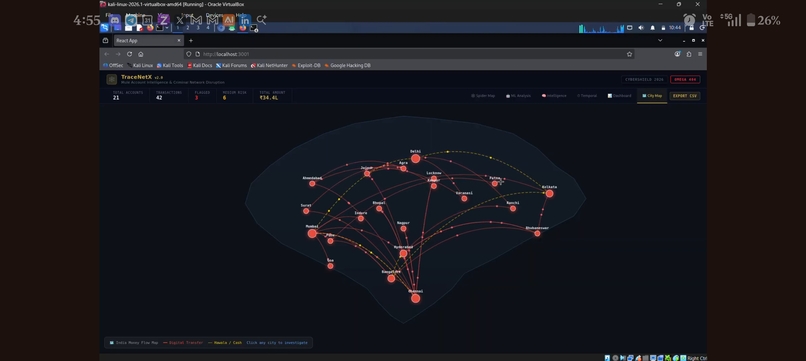The image size is (806, 361).
Task: Click the Kali panel volume icon
Action: 641,28
